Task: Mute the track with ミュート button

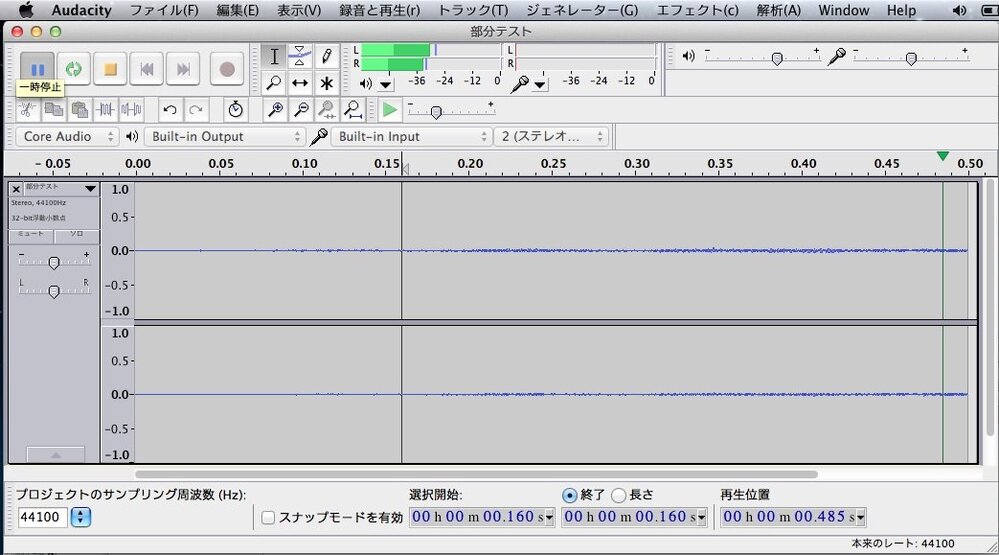Action: pos(31,236)
